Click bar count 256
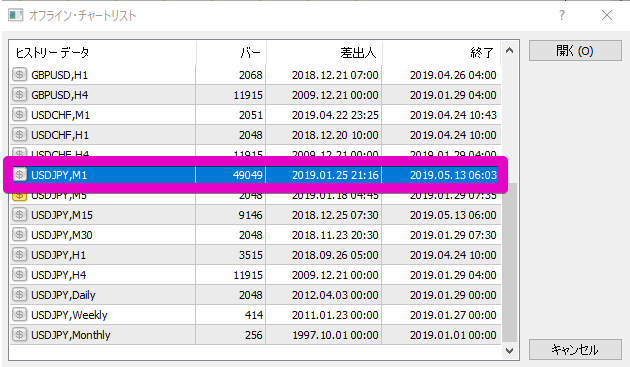Viewport: 630px width, 367px height. [x=254, y=335]
